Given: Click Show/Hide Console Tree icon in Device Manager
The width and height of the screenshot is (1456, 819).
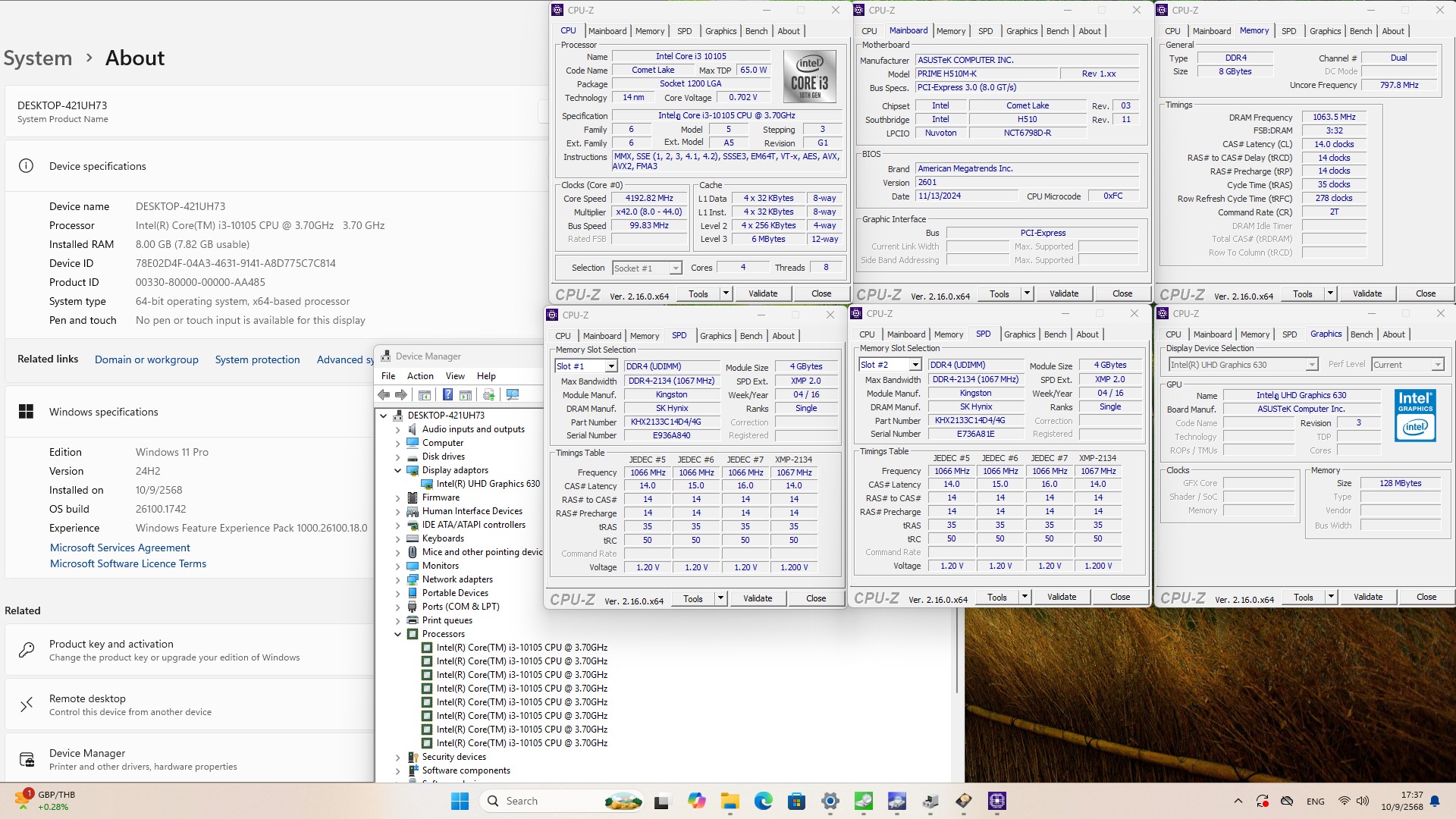Looking at the screenshot, I should tap(425, 394).
